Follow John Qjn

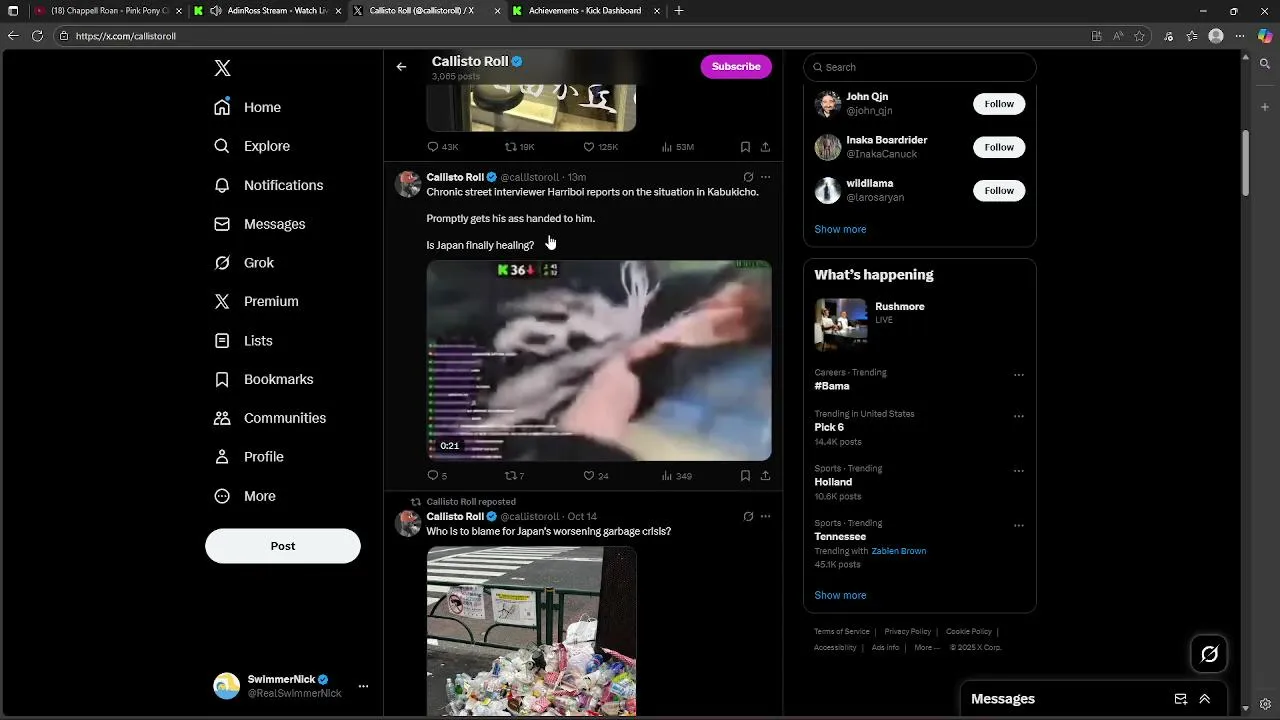[999, 104]
